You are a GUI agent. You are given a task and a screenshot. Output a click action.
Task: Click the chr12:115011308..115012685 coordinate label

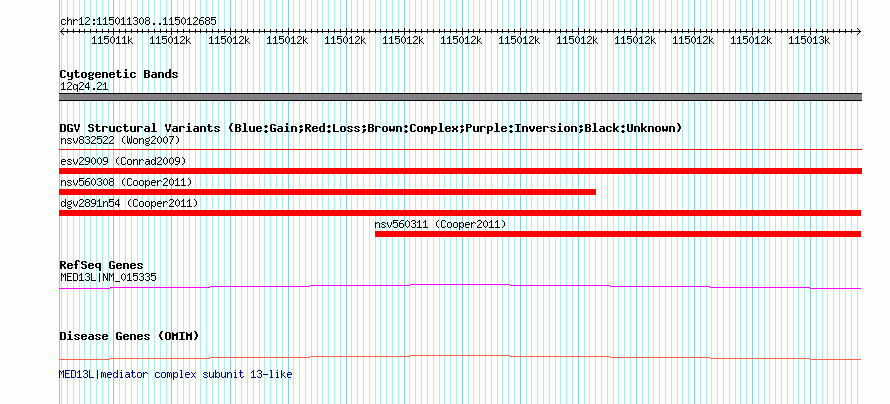pyautogui.click(x=138, y=22)
